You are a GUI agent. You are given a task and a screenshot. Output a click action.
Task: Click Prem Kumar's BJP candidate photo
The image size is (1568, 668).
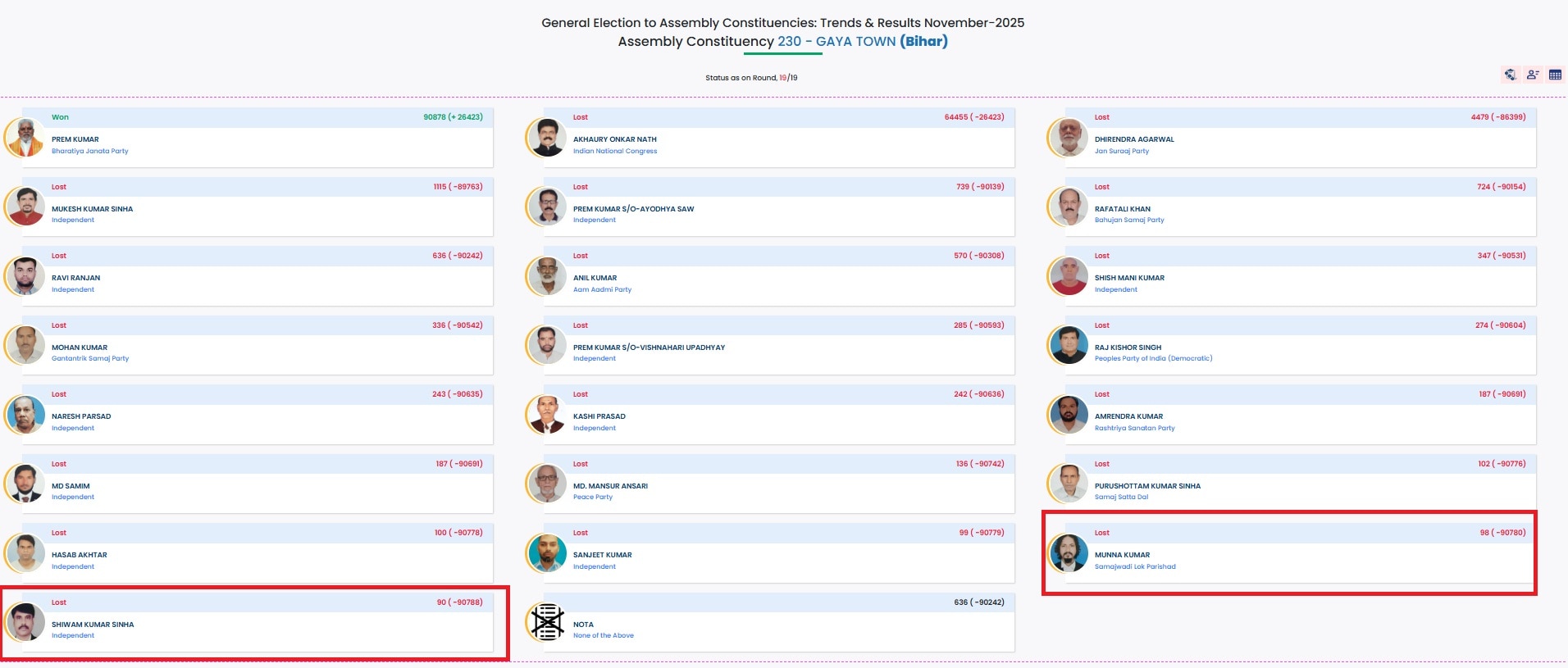point(25,138)
